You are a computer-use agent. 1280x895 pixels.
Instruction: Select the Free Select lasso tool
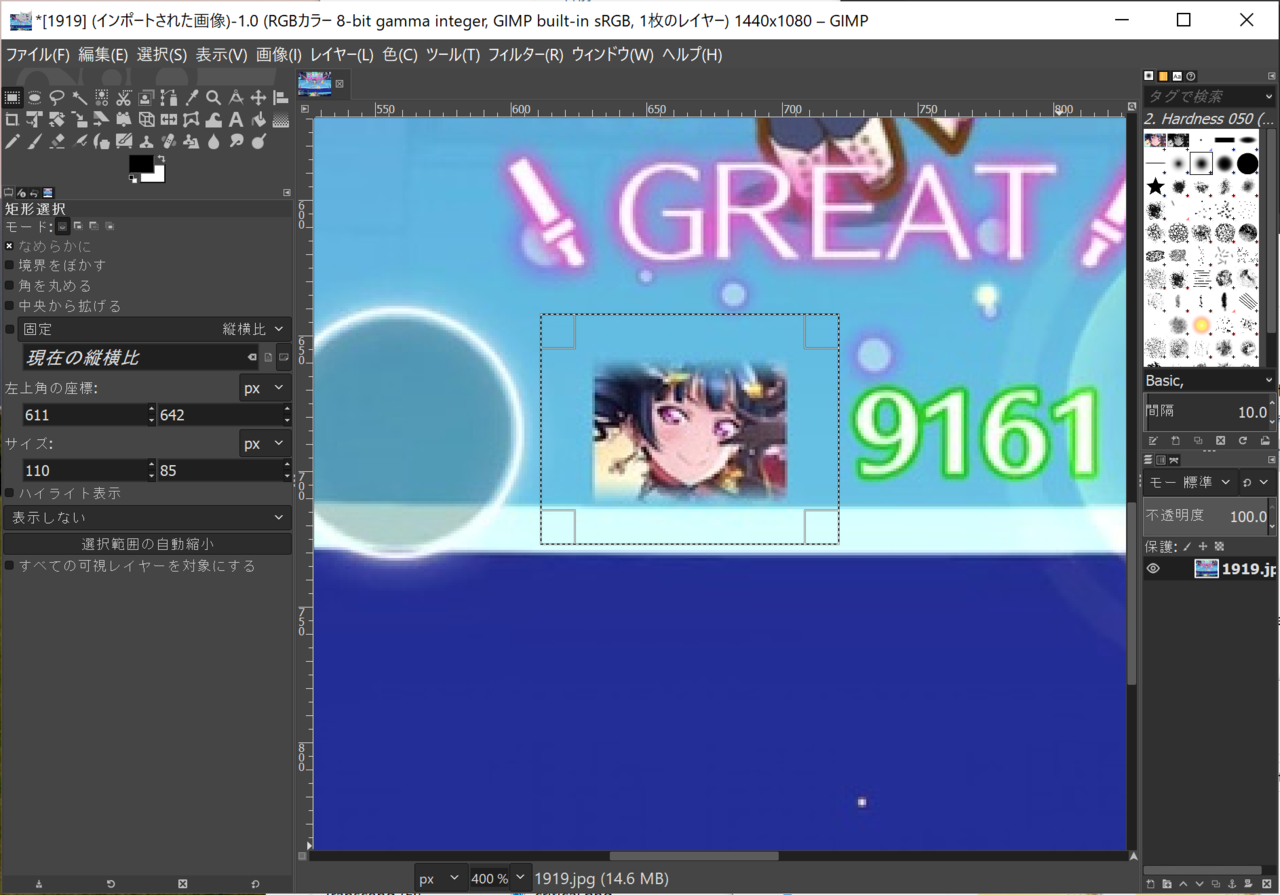[x=56, y=97]
